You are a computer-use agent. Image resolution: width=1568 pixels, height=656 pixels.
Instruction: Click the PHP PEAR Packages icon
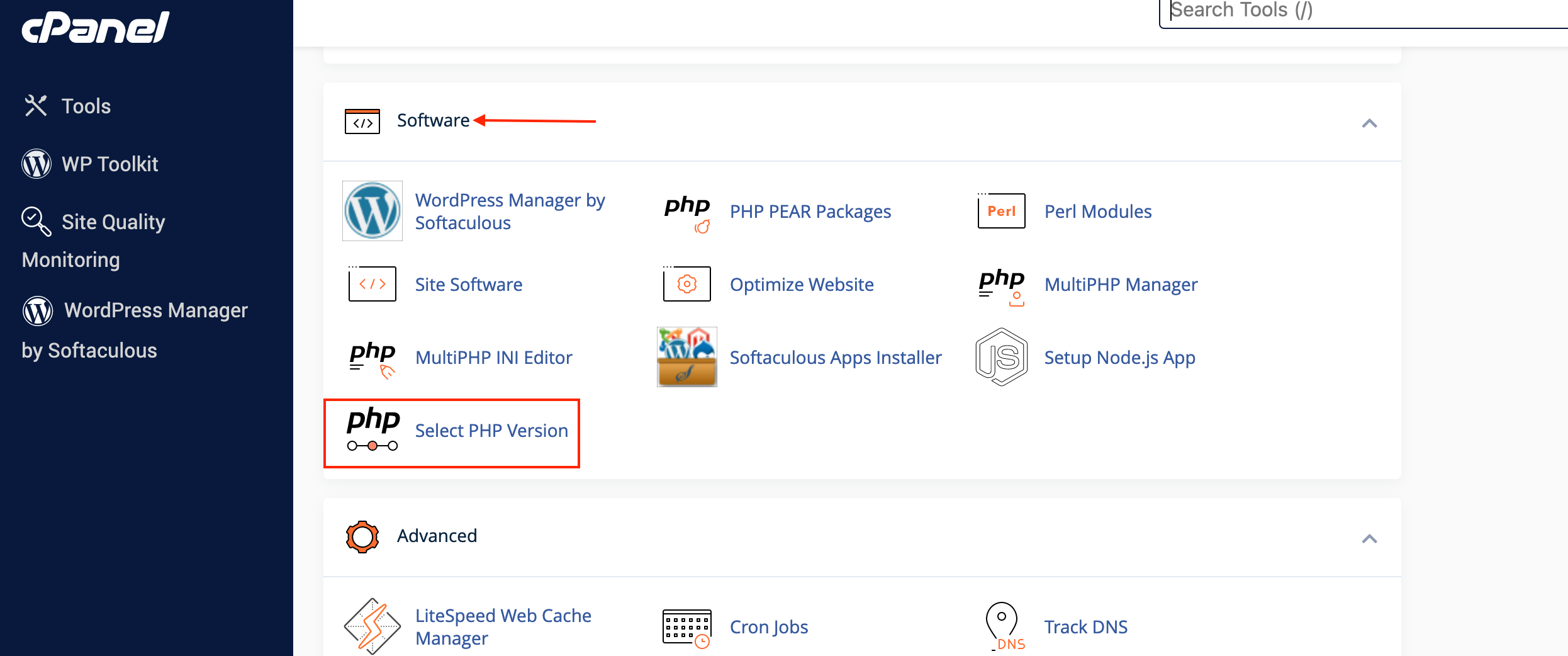[687, 213]
